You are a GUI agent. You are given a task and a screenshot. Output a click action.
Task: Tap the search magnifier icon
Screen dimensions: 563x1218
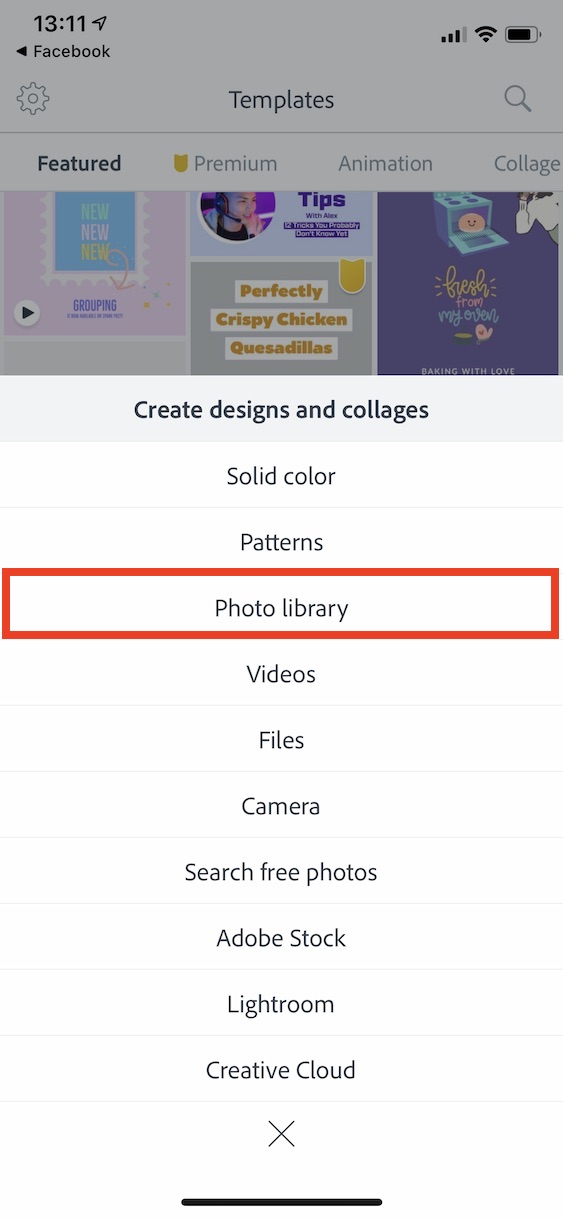[517, 99]
